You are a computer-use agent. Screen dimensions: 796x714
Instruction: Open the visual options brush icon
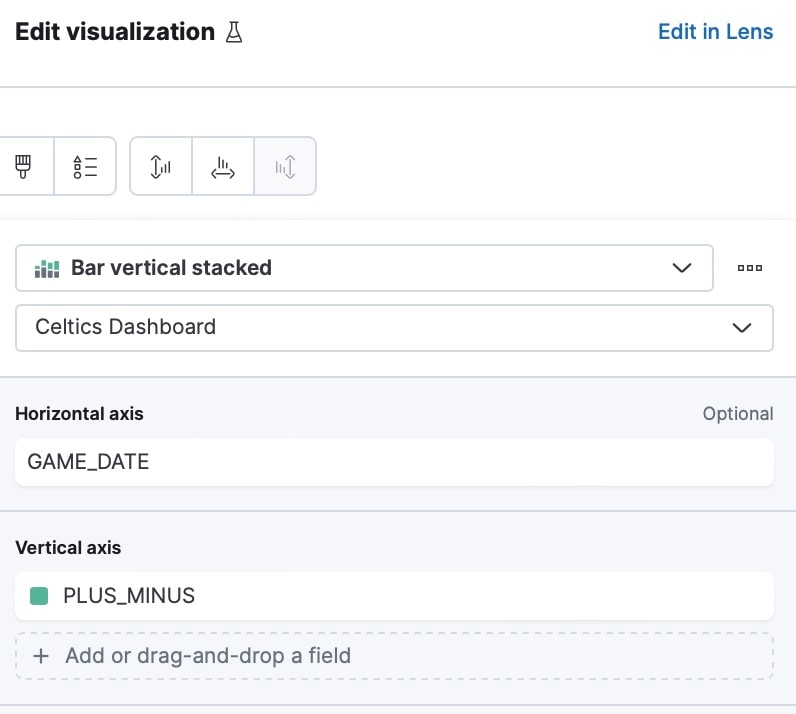[x=22, y=166]
